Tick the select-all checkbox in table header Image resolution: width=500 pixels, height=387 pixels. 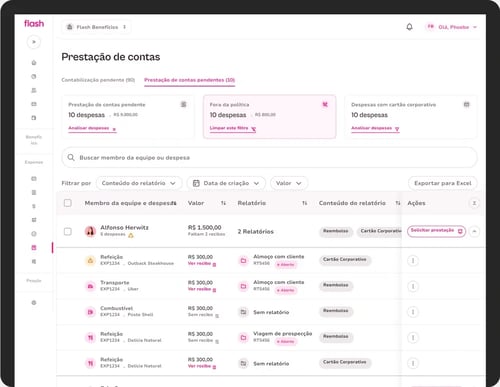pyautogui.click(x=68, y=203)
